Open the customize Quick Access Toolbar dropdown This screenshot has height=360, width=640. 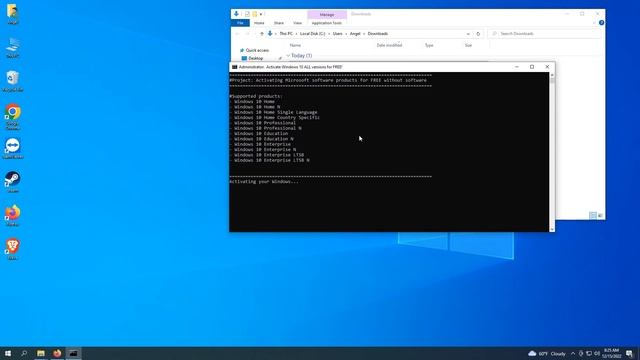(x=261, y=14)
